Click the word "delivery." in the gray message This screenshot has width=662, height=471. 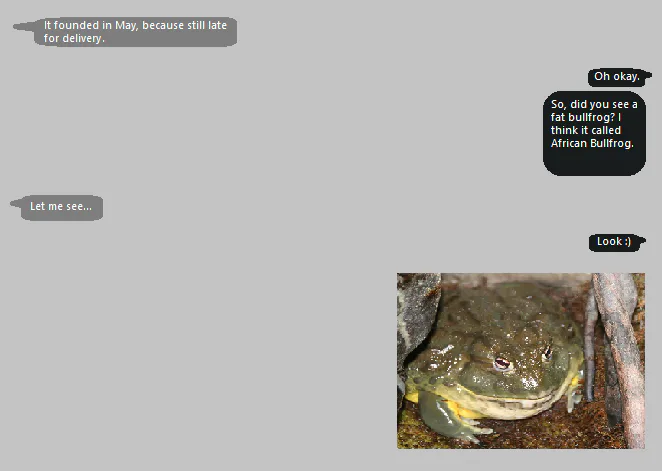(83, 38)
